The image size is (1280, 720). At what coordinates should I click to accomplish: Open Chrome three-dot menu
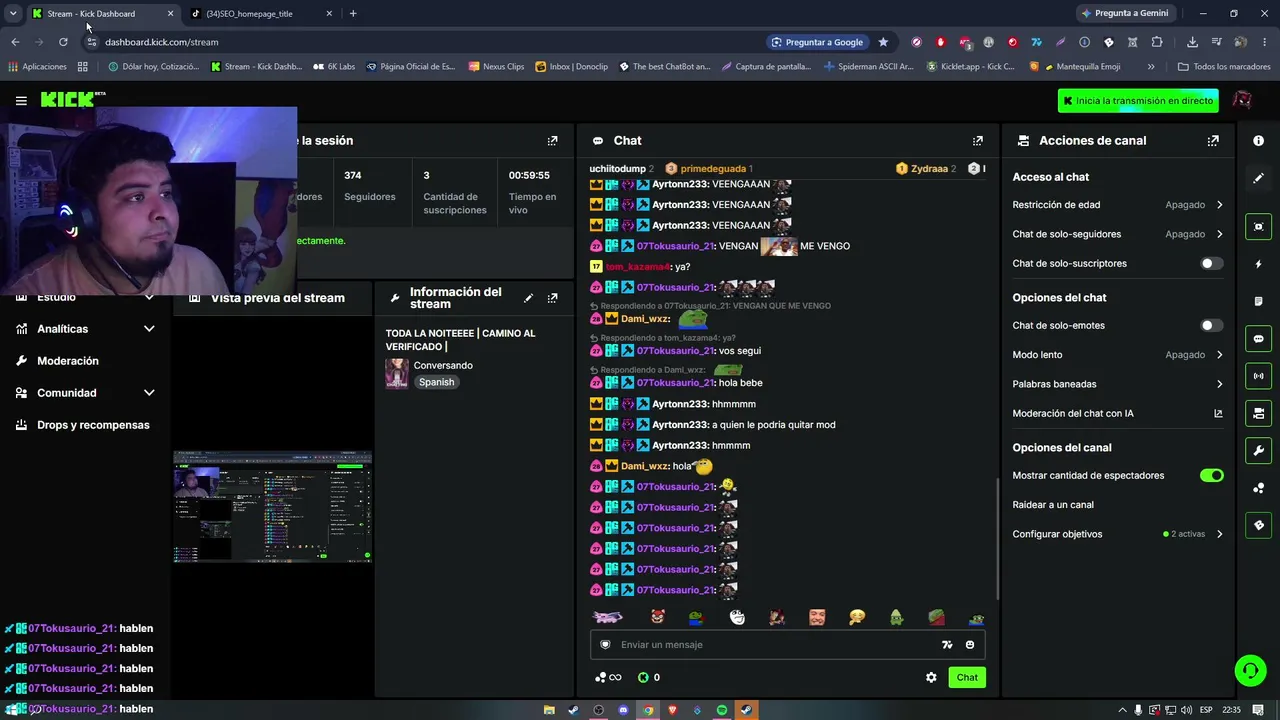(1265, 42)
